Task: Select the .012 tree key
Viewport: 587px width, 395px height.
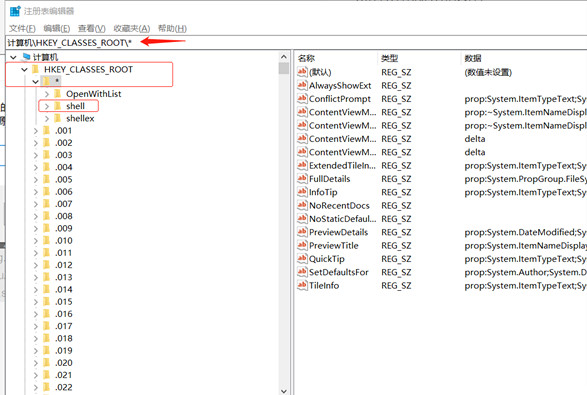Action: (x=64, y=265)
